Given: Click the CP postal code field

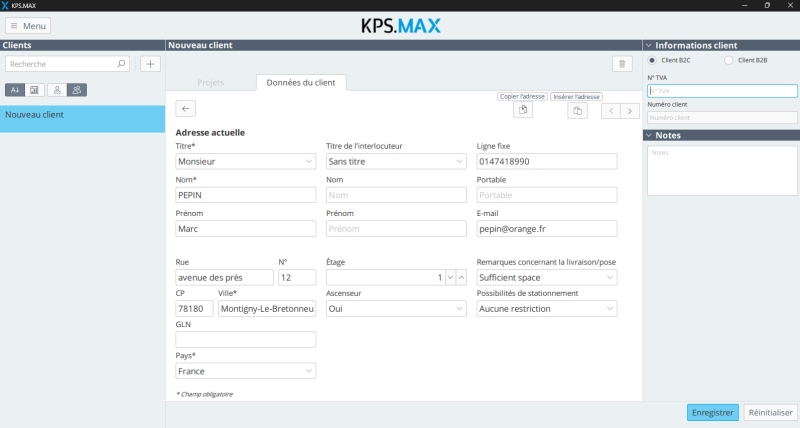Looking at the screenshot, I should tap(194, 309).
